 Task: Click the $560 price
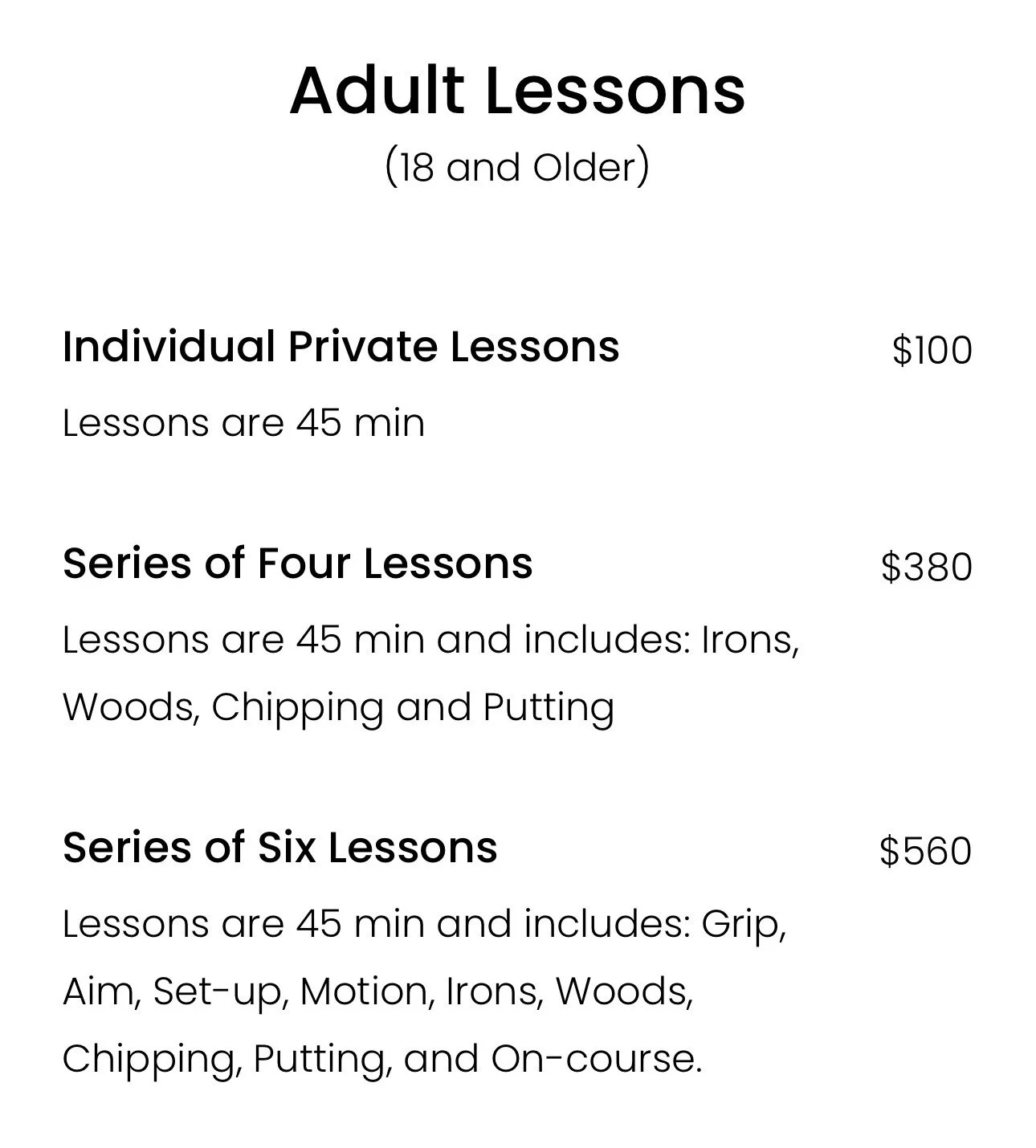point(926,852)
